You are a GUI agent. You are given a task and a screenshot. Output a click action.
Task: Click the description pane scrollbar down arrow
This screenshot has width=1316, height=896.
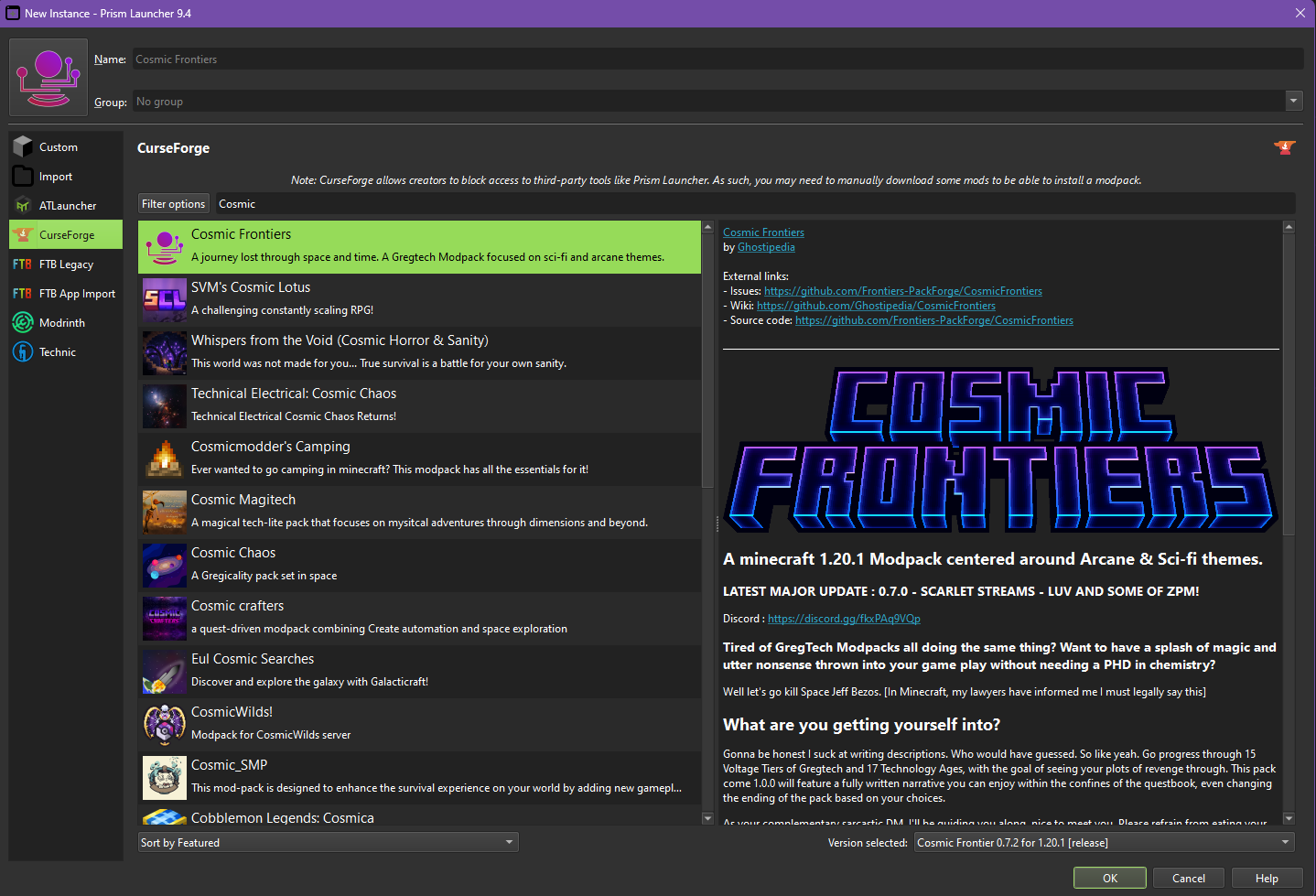(1289, 818)
